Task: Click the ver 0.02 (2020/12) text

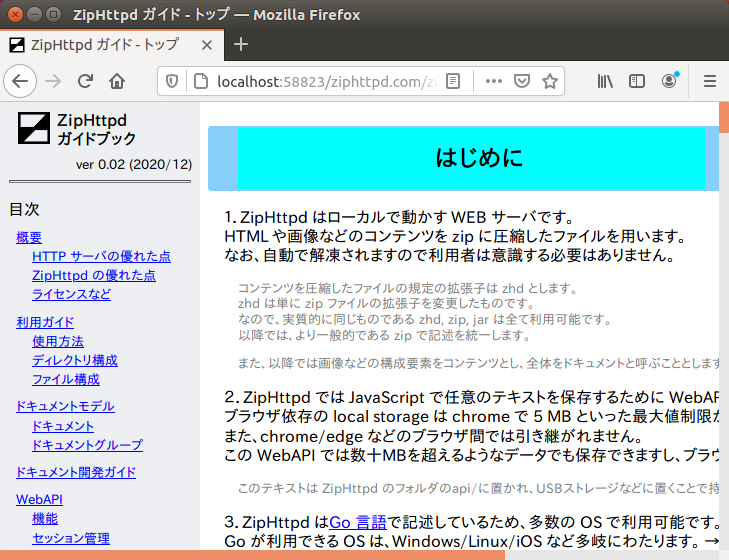Action: [x=134, y=165]
